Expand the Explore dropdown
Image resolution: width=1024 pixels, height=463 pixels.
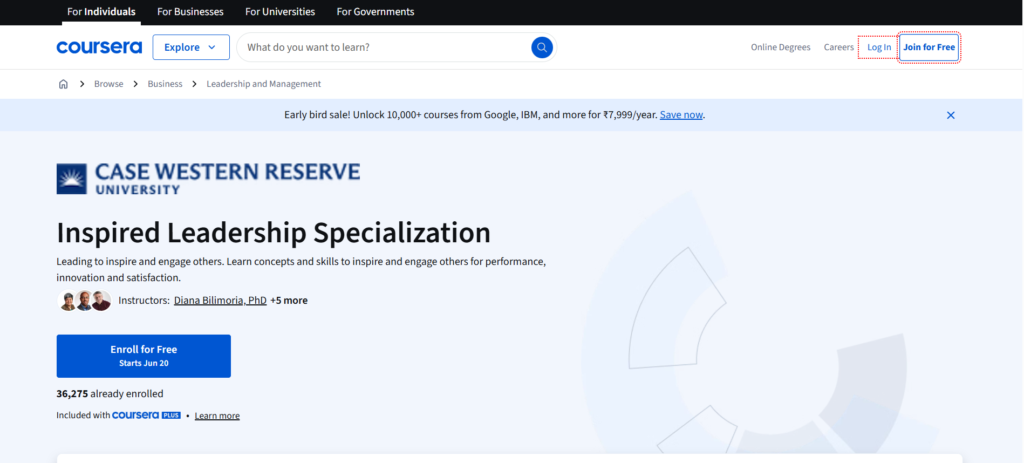191,47
